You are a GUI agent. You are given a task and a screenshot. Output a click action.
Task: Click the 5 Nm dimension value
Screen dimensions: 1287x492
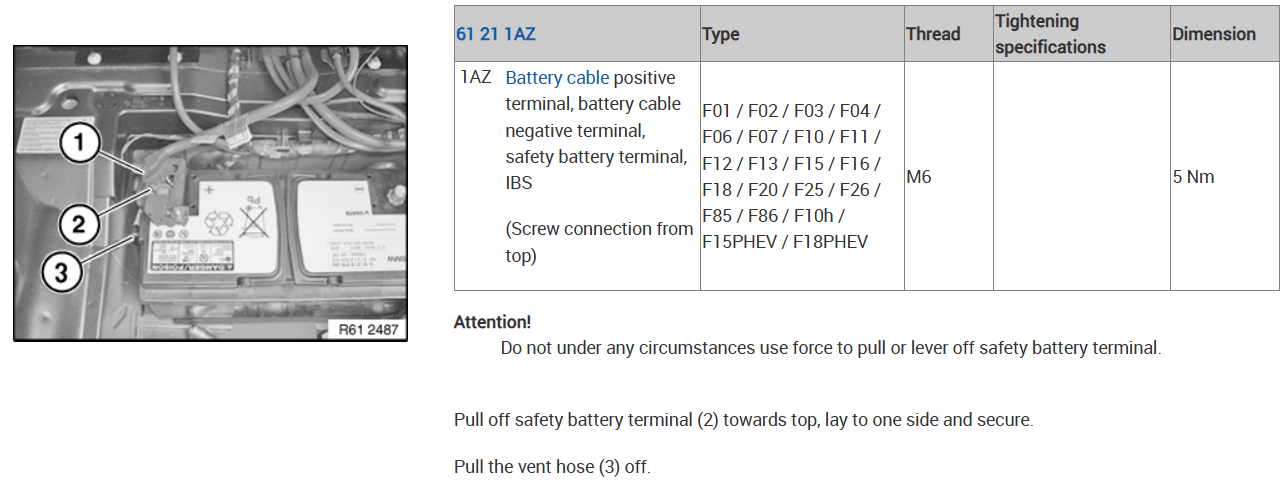point(1193,177)
